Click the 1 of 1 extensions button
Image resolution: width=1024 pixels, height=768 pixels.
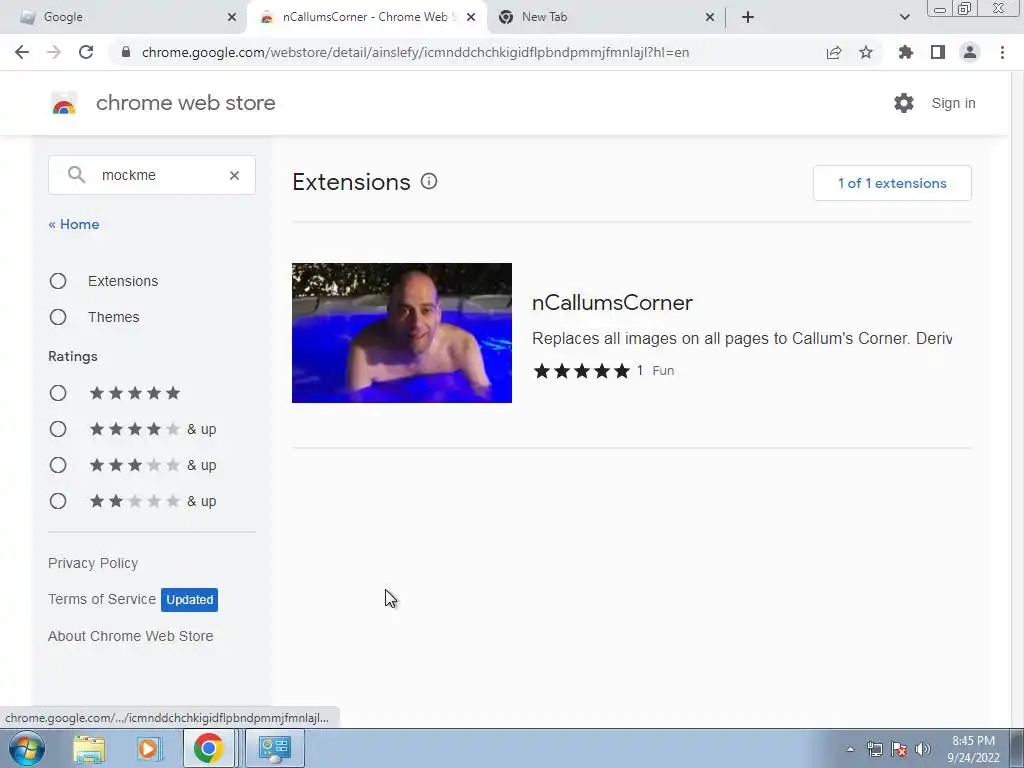(892, 183)
